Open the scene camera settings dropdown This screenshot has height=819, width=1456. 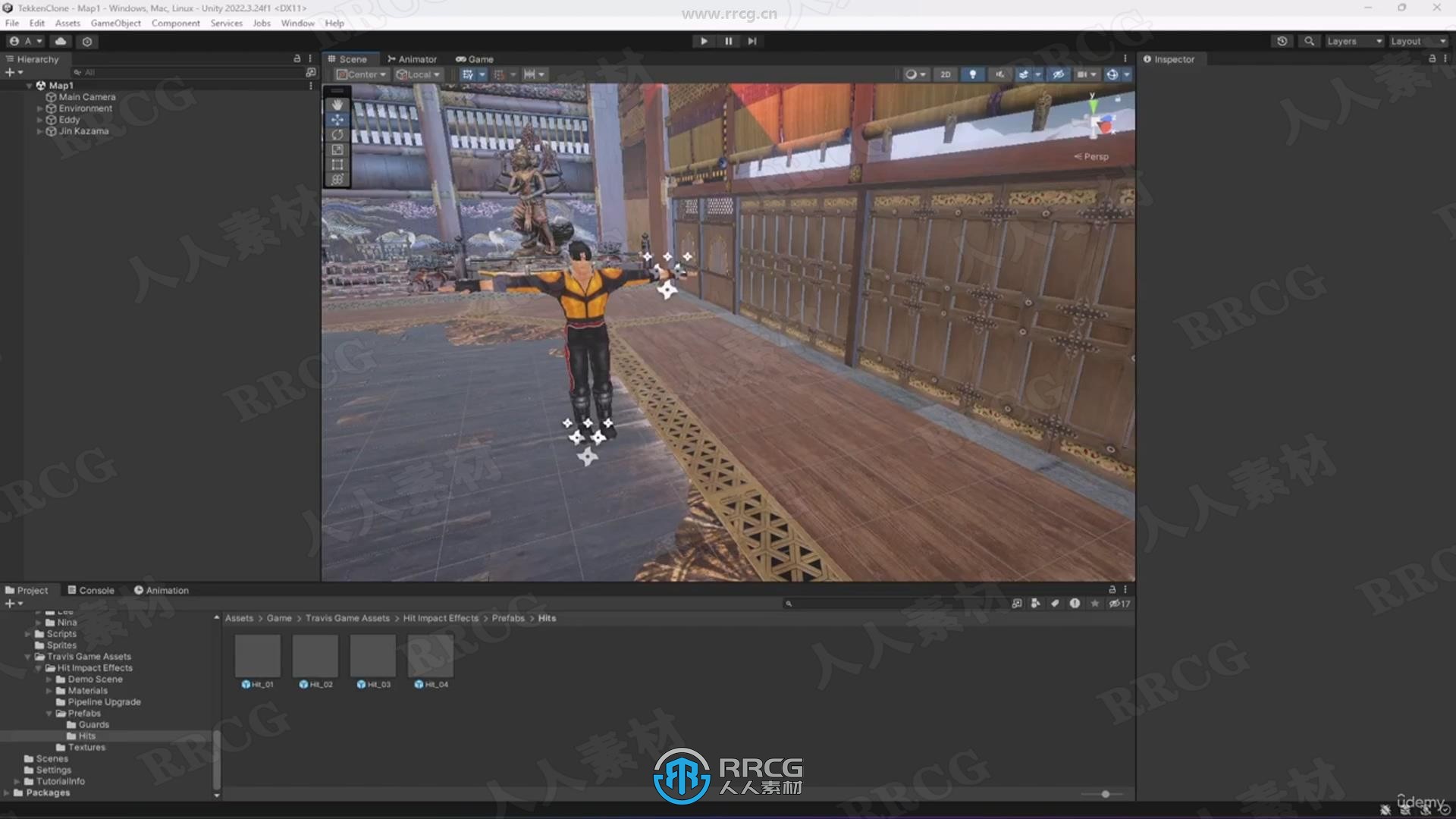1087,74
